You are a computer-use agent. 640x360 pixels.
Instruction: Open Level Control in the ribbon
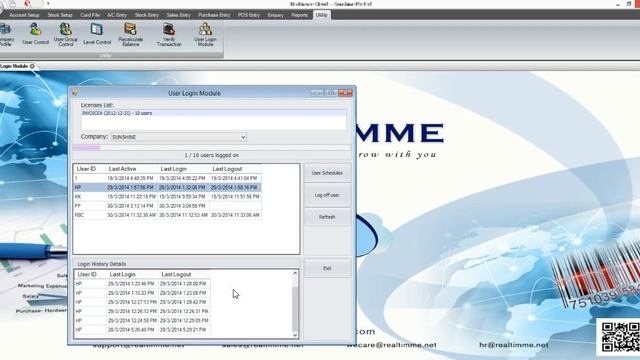(97, 34)
